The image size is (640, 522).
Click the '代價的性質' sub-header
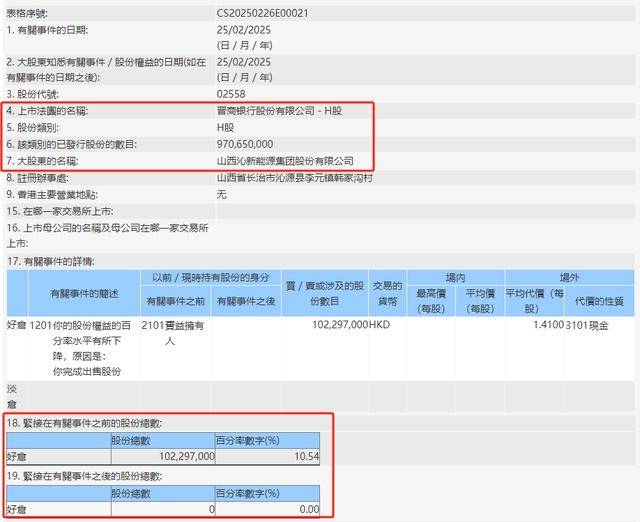pos(599,301)
